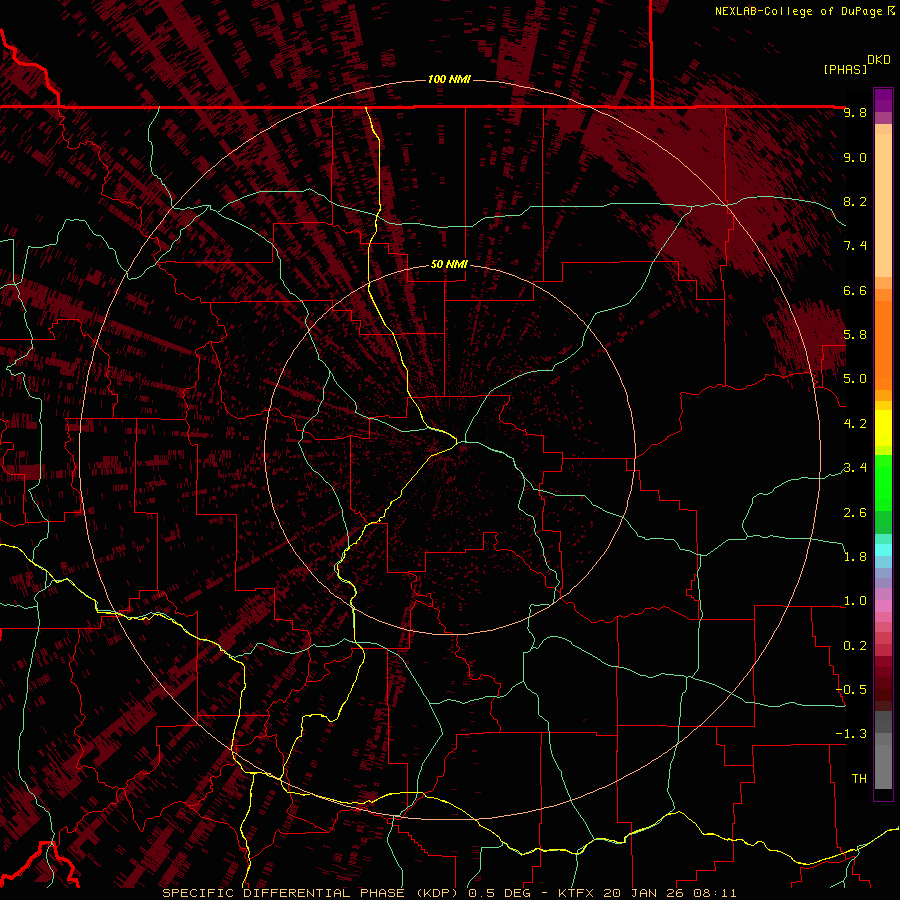This screenshot has height=900, width=900.
Task: Click the 50 NMI range ring label
Action: tap(449, 264)
